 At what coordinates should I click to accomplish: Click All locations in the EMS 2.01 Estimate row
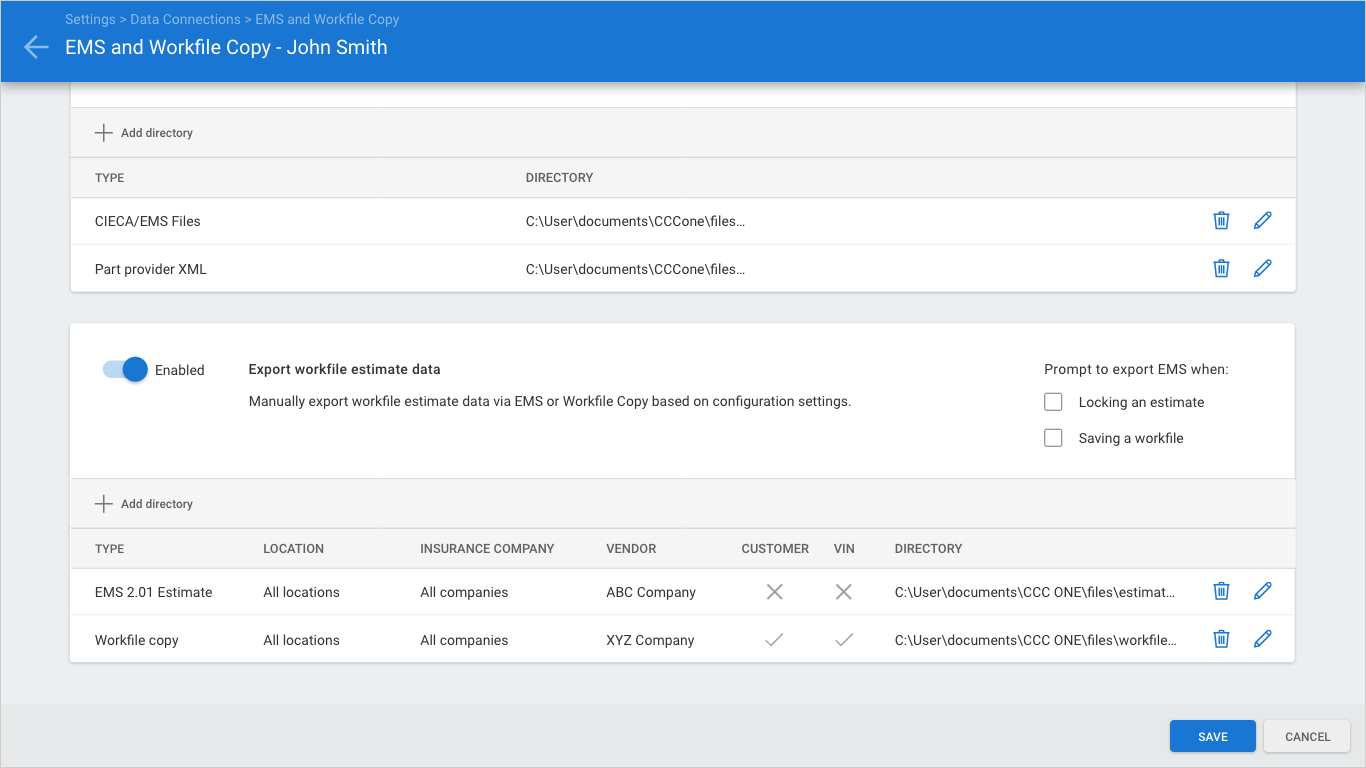(x=302, y=592)
